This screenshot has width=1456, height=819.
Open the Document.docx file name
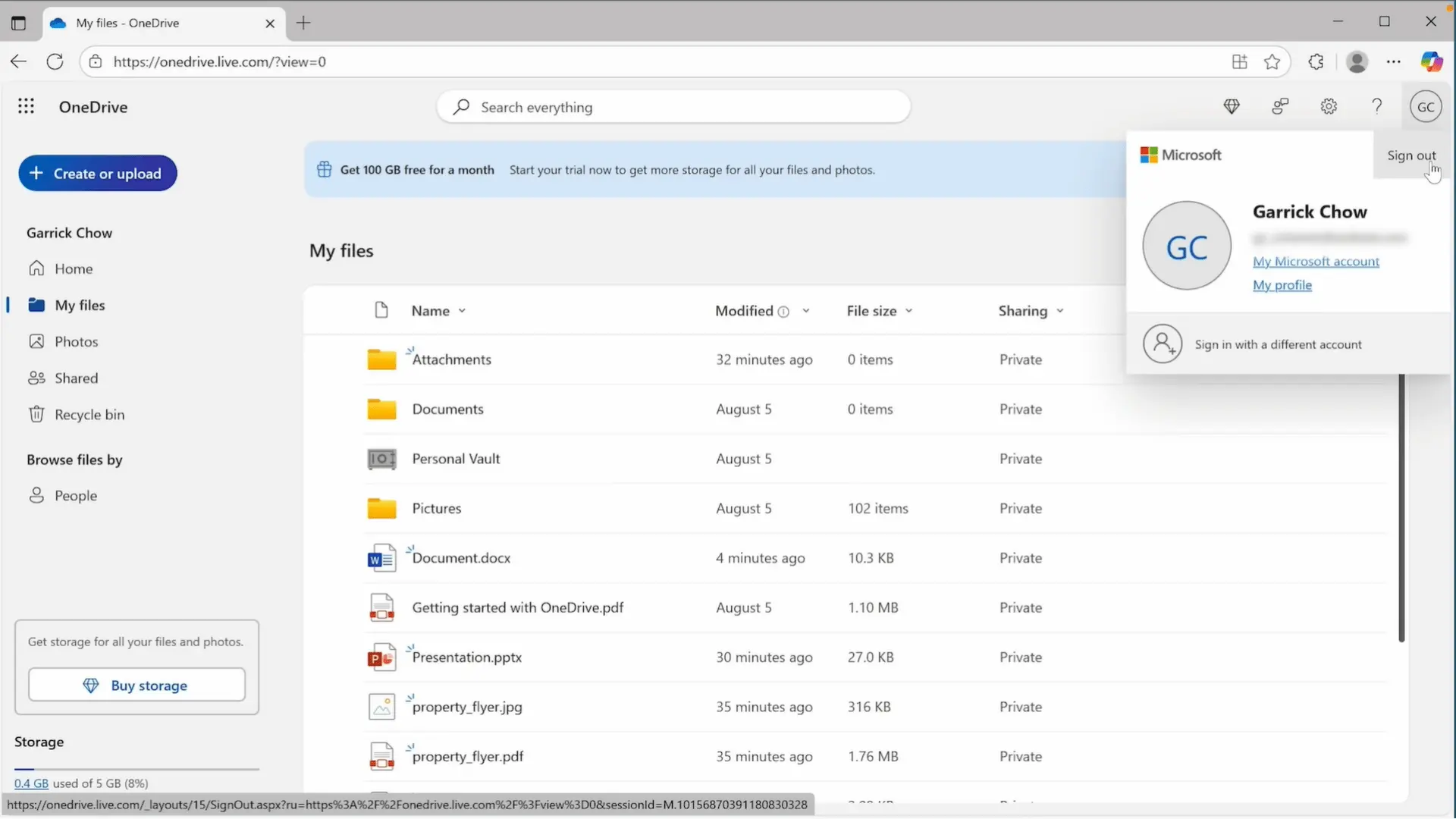pyautogui.click(x=461, y=558)
